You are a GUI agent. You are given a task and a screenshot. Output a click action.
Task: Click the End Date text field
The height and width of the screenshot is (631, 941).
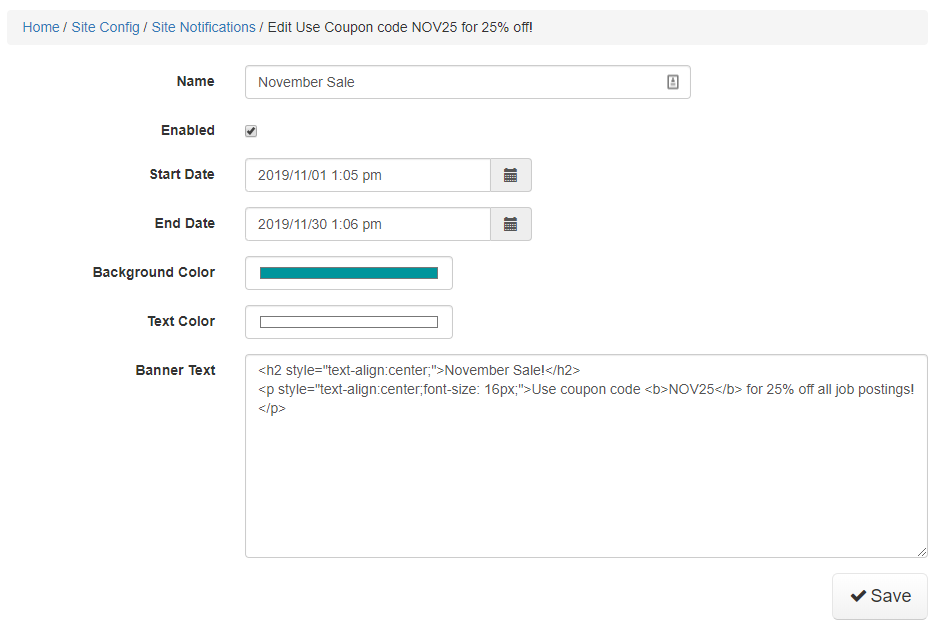click(368, 225)
